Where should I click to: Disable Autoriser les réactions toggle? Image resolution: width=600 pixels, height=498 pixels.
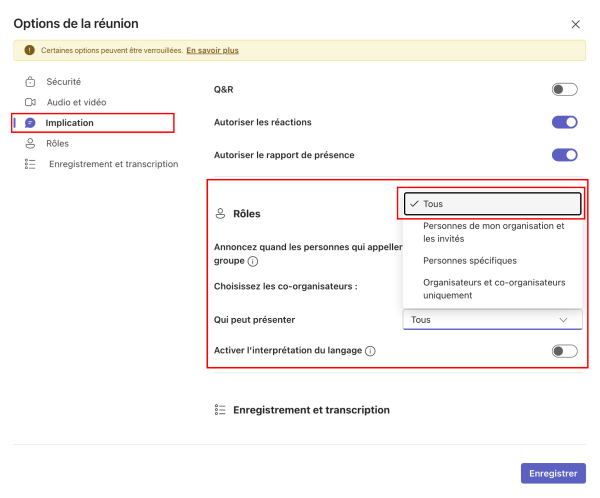(564, 122)
